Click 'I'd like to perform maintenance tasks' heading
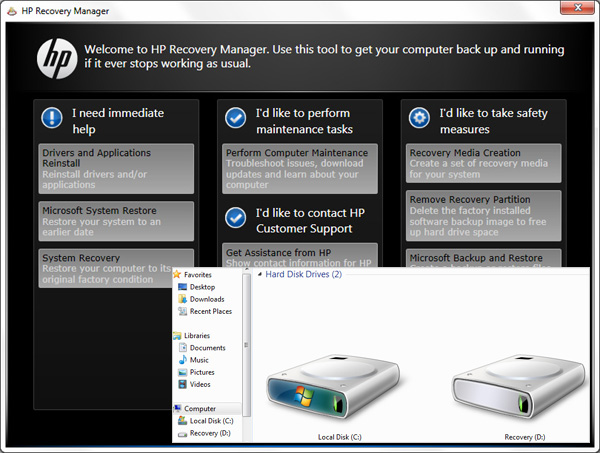Screen dimensions: 600x453 pos(304,121)
